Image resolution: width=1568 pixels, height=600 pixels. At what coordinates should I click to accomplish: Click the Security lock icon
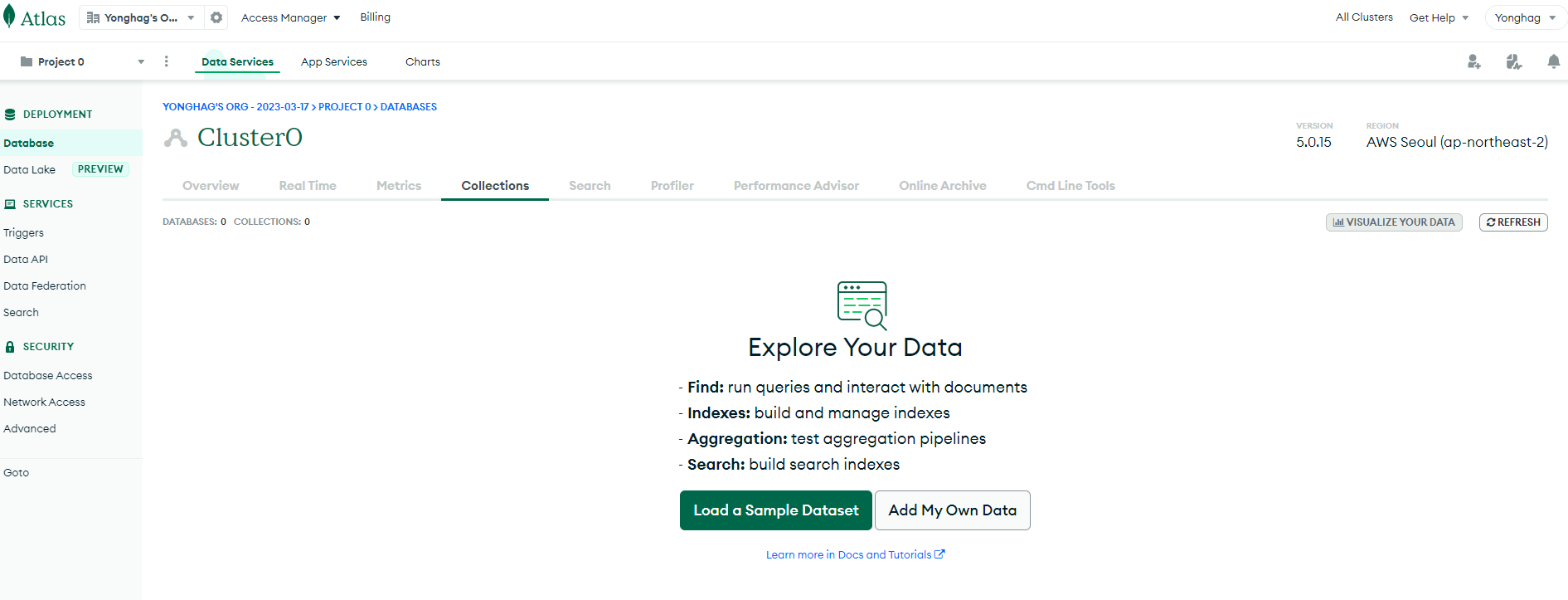[x=10, y=347]
